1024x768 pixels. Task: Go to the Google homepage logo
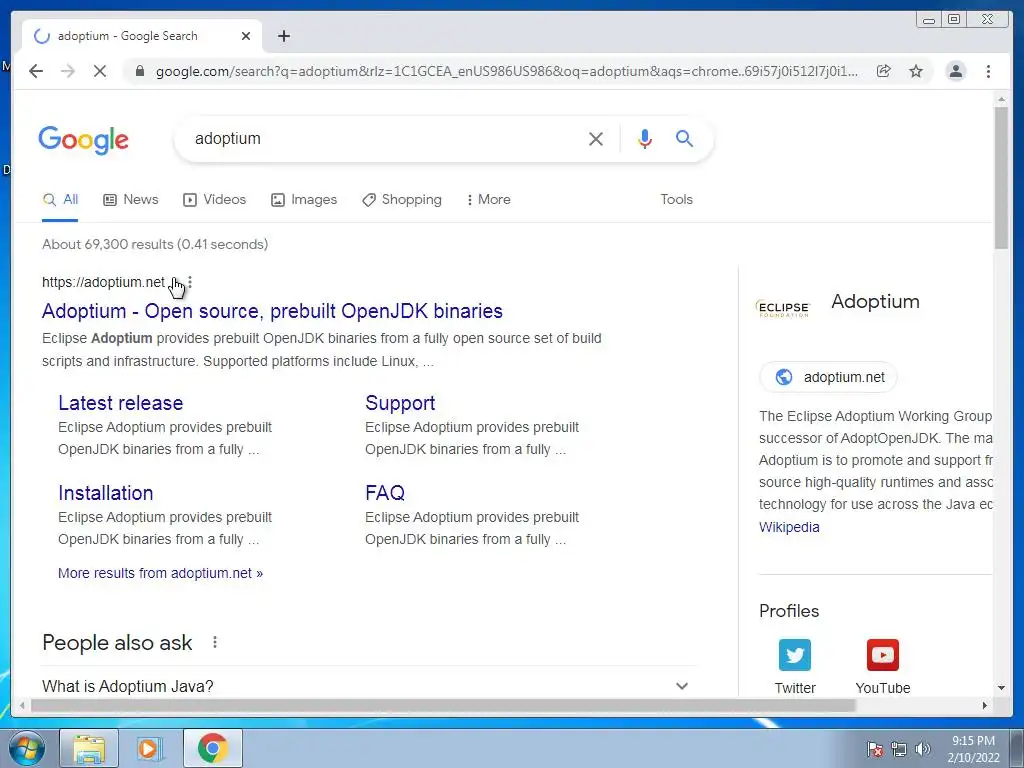pyautogui.click(x=84, y=140)
